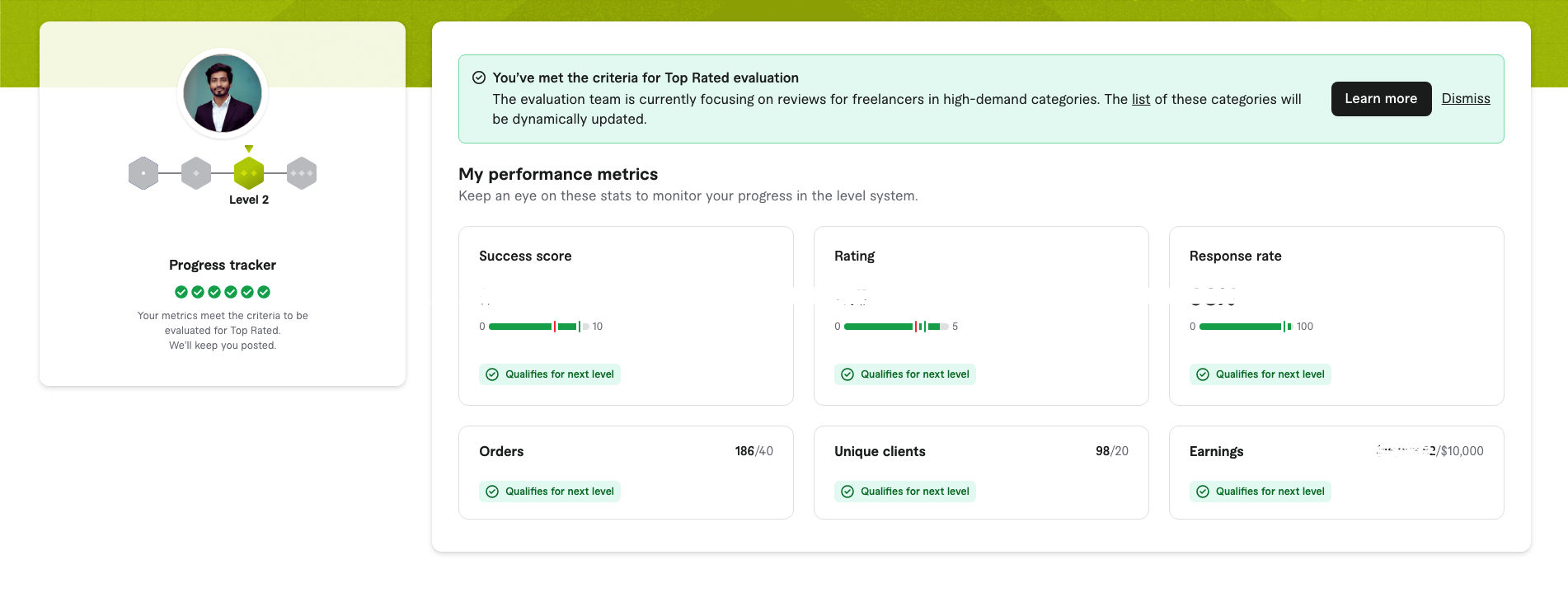Click the small green triangle marker above Level 2
The height and width of the screenshot is (607, 1568).
click(x=249, y=149)
